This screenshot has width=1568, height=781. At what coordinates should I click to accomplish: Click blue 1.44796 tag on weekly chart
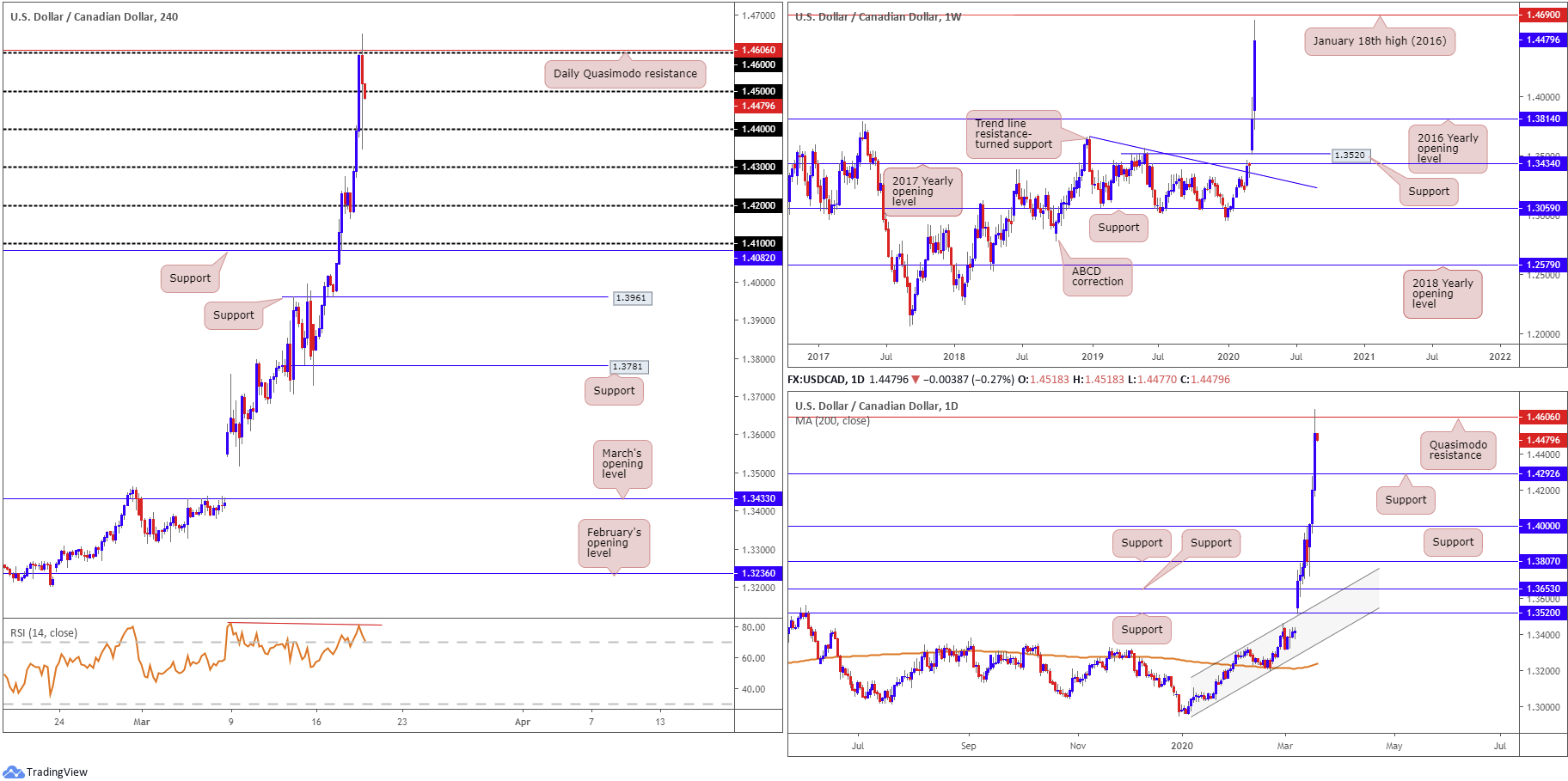(1543, 40)
